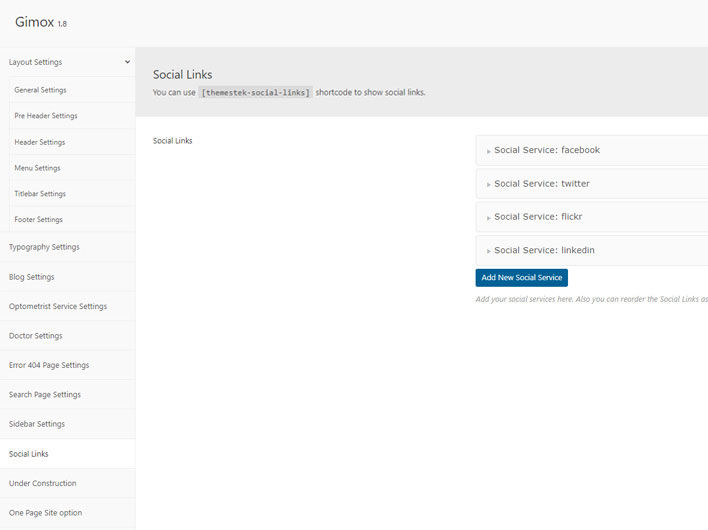This screenshot has width=708, height=530.
Task: Click Add New Social Service button
Action: tap(521, 277)
